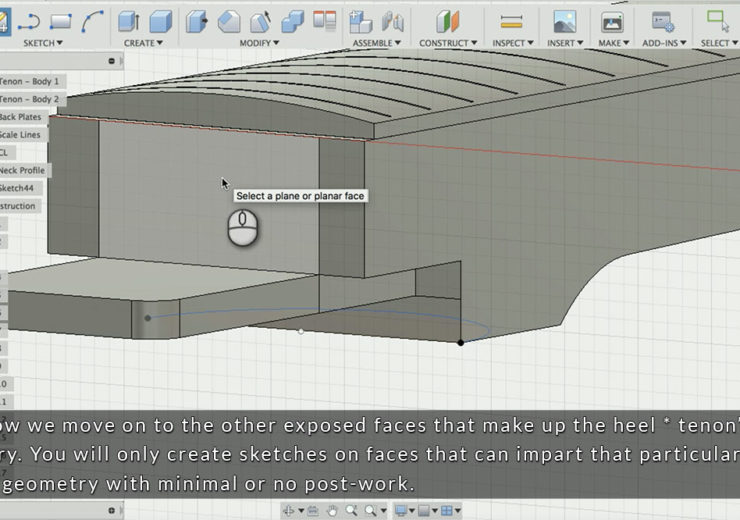Click the New Component icon in Assemble
This screenshot has height=520, width=740.
(x=361, y=20)
